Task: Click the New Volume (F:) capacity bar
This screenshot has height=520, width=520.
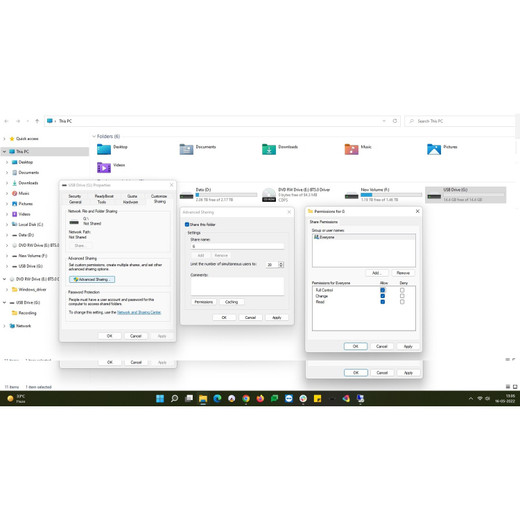Action: [x=391, y=195]
